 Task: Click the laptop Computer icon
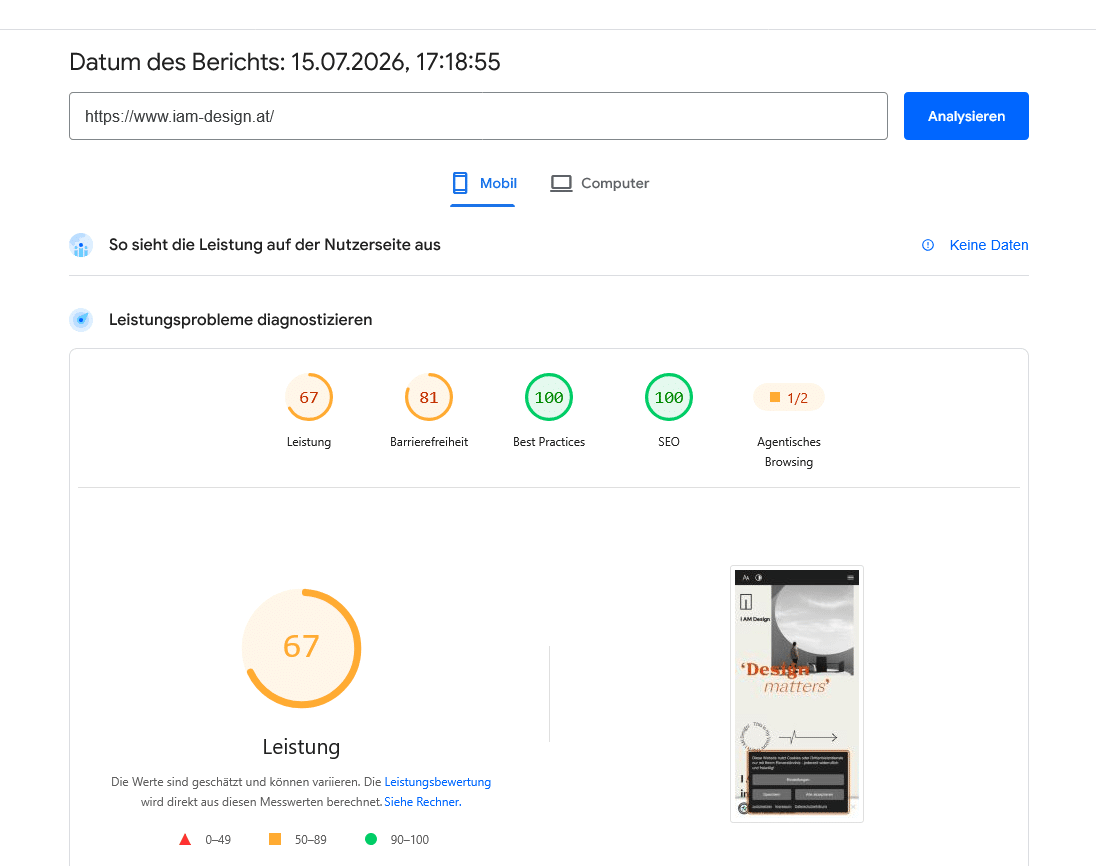pos(561,183)
